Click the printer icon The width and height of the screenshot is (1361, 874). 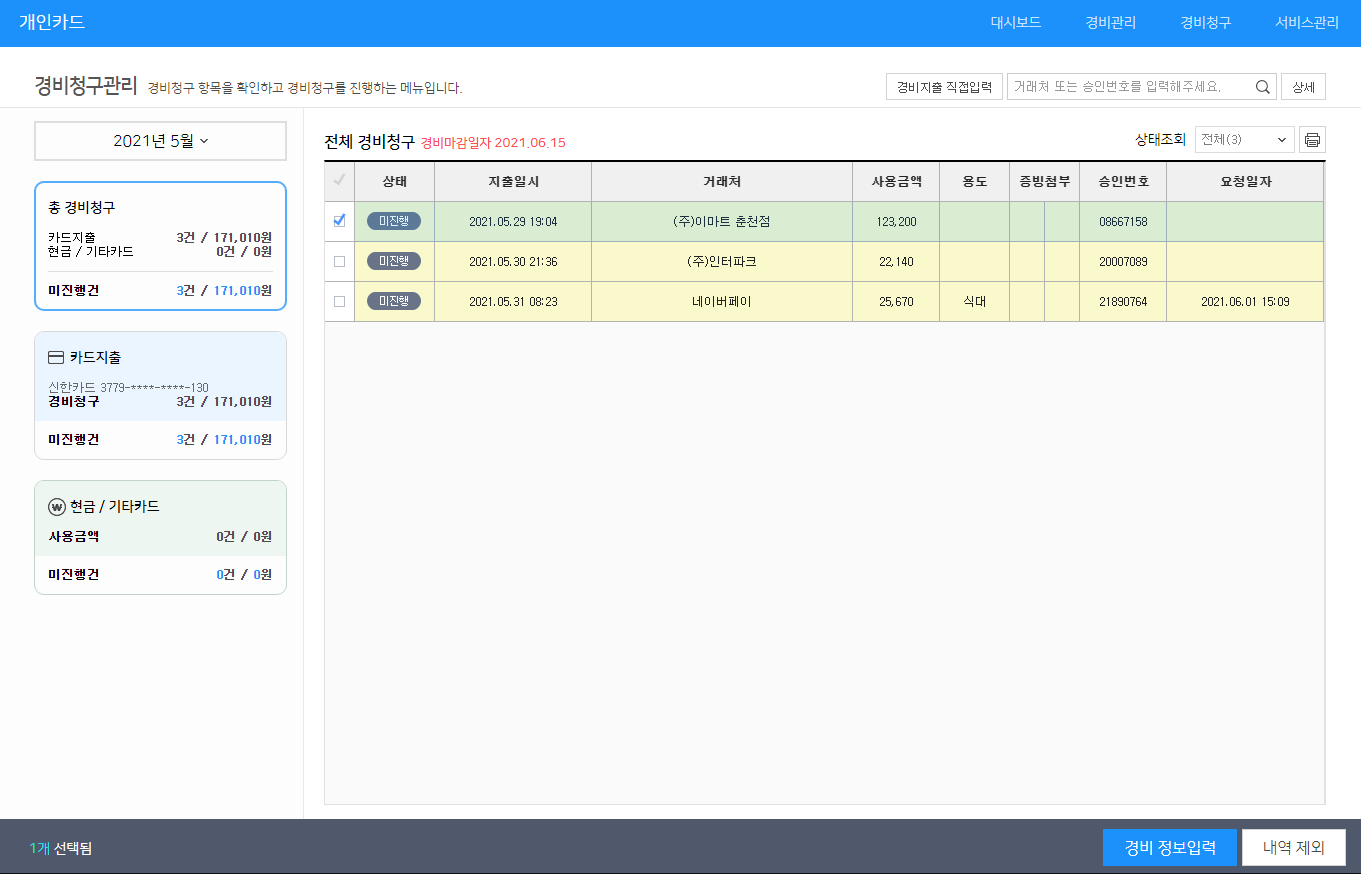1312,140
